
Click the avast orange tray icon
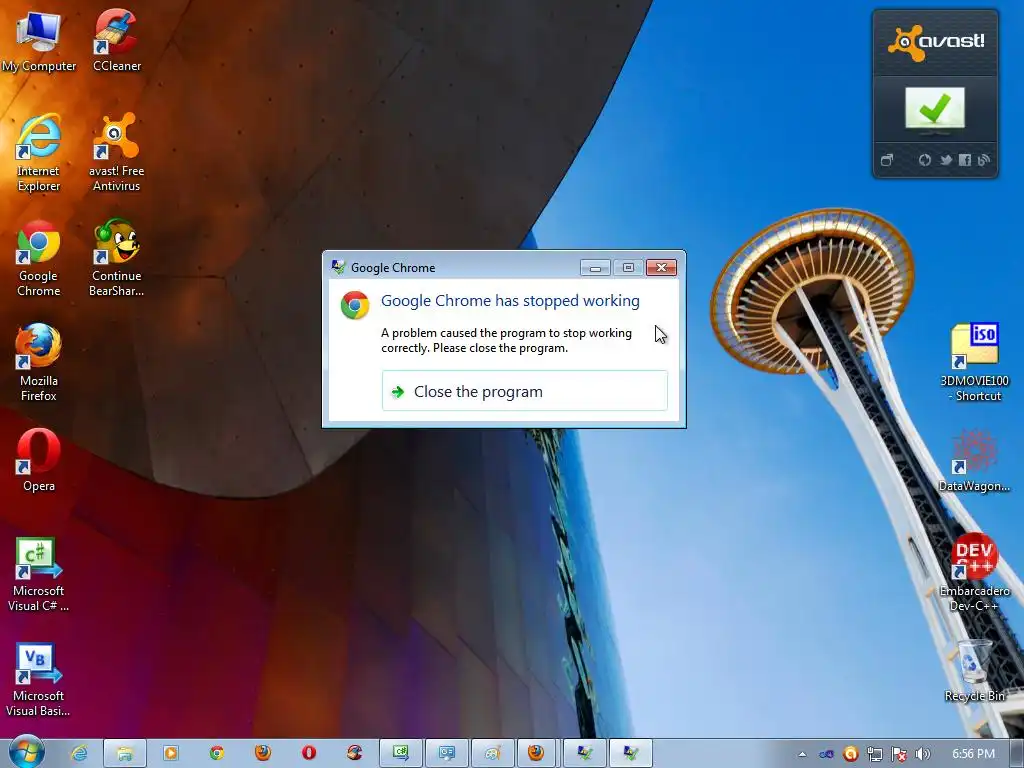pyautogui.click(x=850, y=754)
